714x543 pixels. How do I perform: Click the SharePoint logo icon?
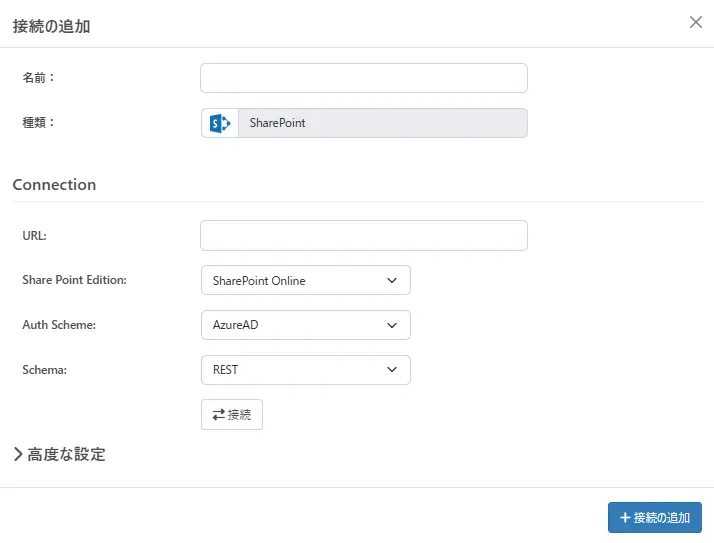coord(220,123)
